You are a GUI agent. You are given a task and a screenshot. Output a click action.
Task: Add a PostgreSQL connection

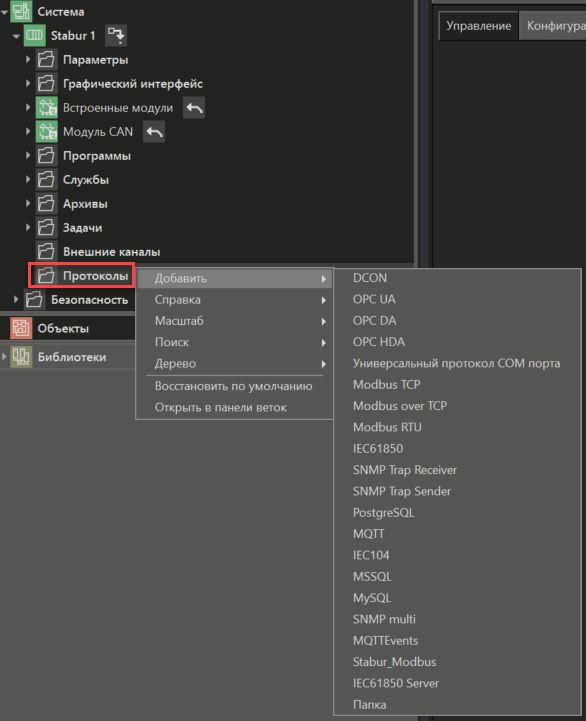tap(457, 513)
